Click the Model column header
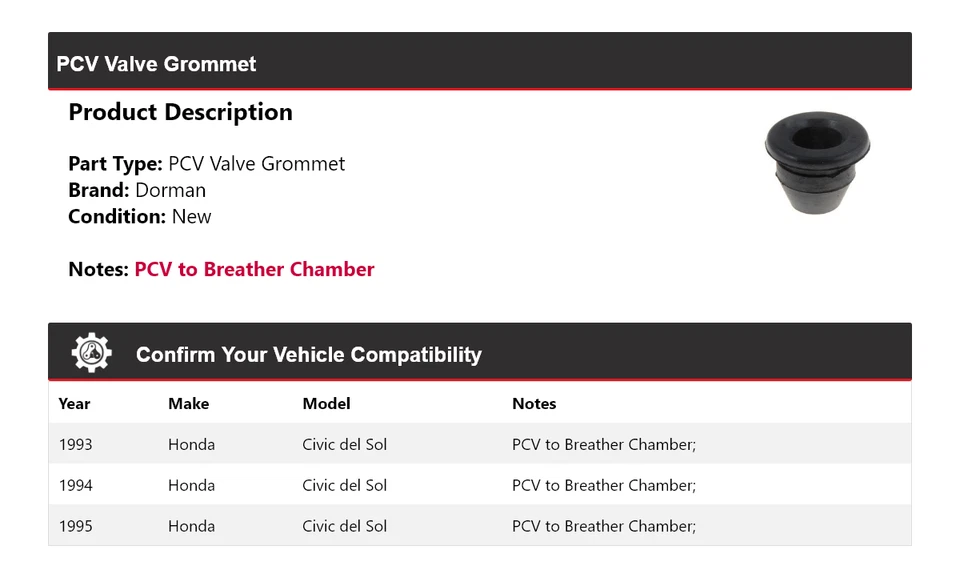 [326, 404]
